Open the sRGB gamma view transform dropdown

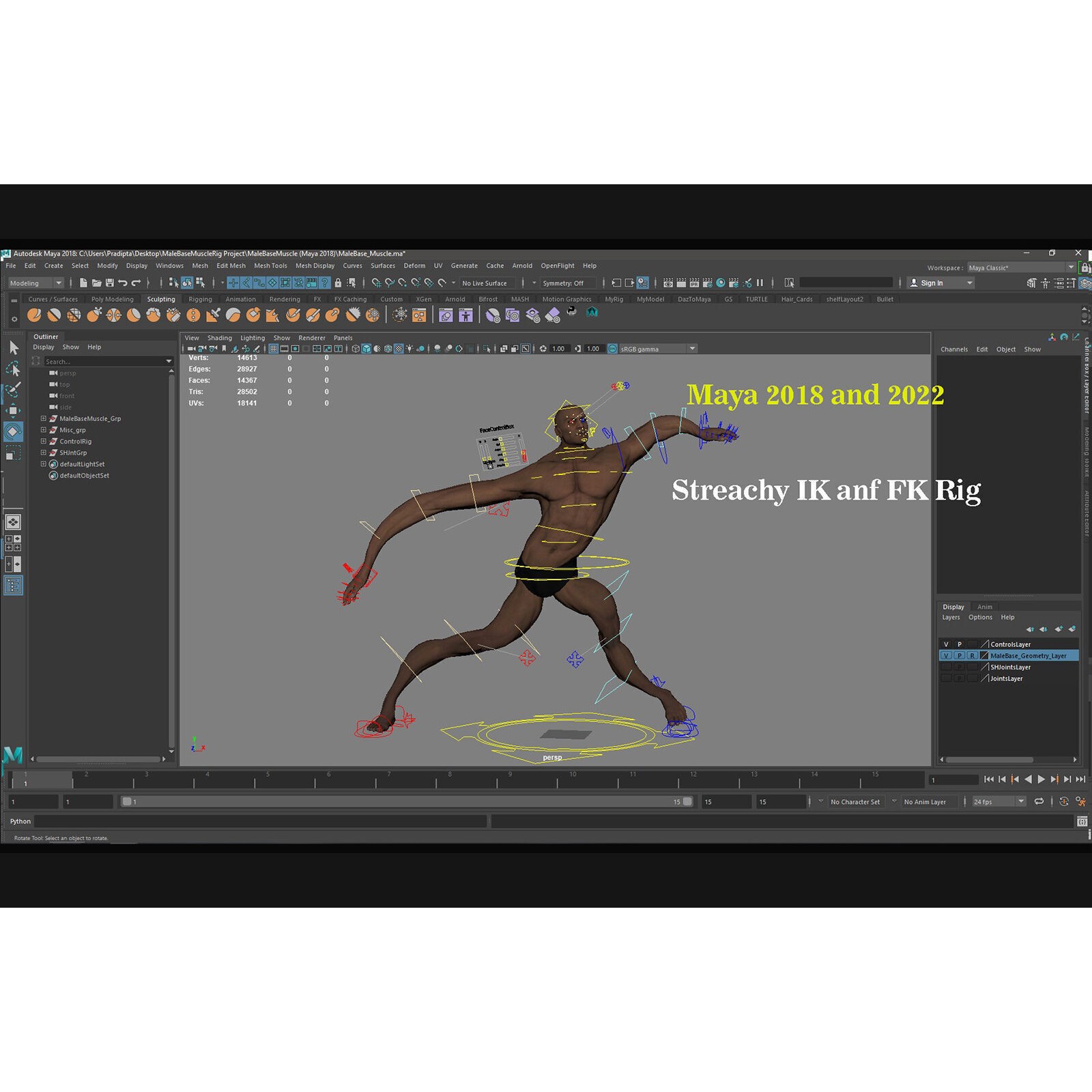click(658, 349)
